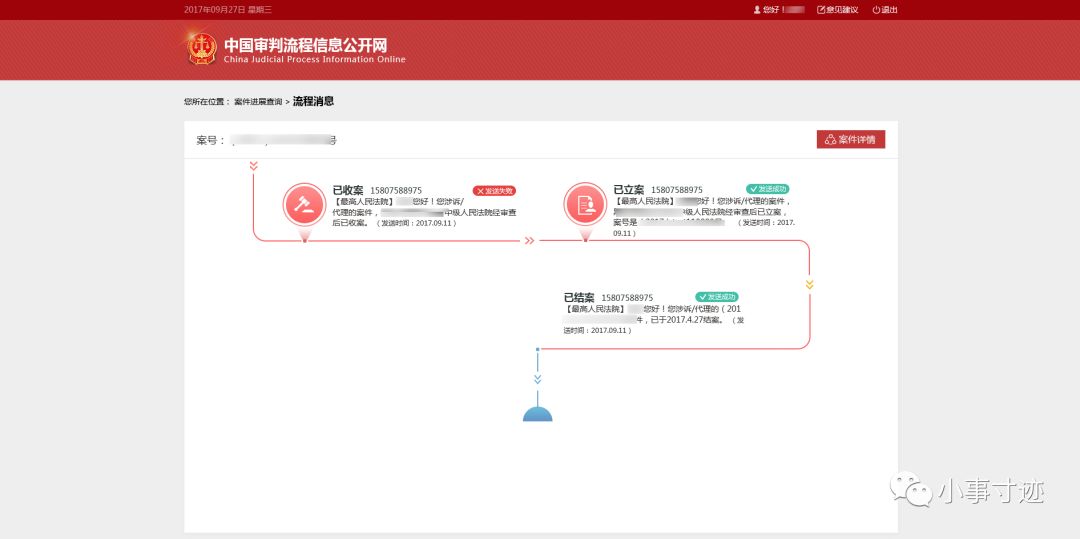Image resolution: width=1080 pixels, height=539 pixels.
Task: Click the gavel icon for 已收案
Action: click(x=303, y=204)
